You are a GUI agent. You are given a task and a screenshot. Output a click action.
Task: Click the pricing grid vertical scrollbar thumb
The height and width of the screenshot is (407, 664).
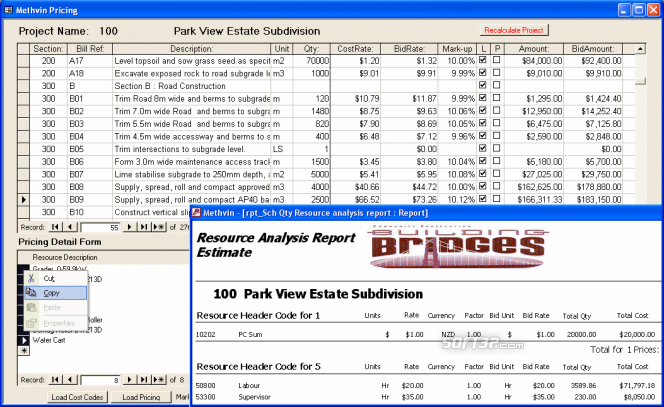(x=640, y=81)
